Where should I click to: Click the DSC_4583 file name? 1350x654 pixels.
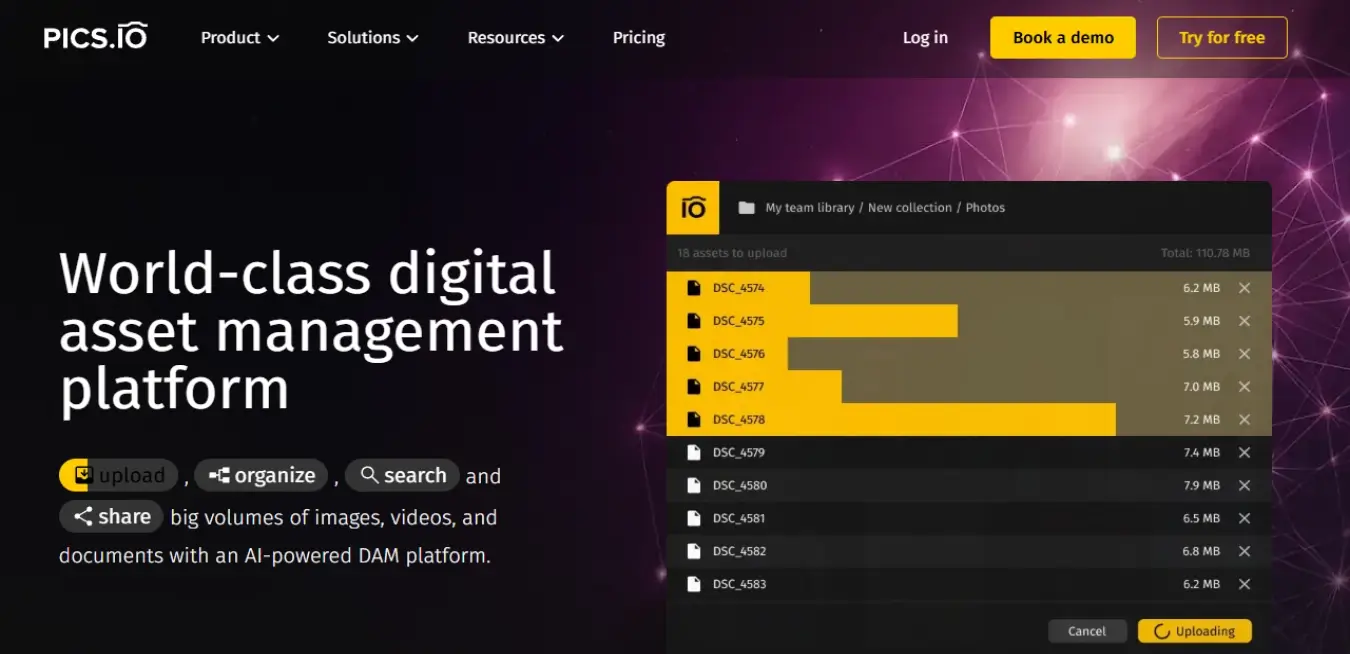click(x=739, y=584)
